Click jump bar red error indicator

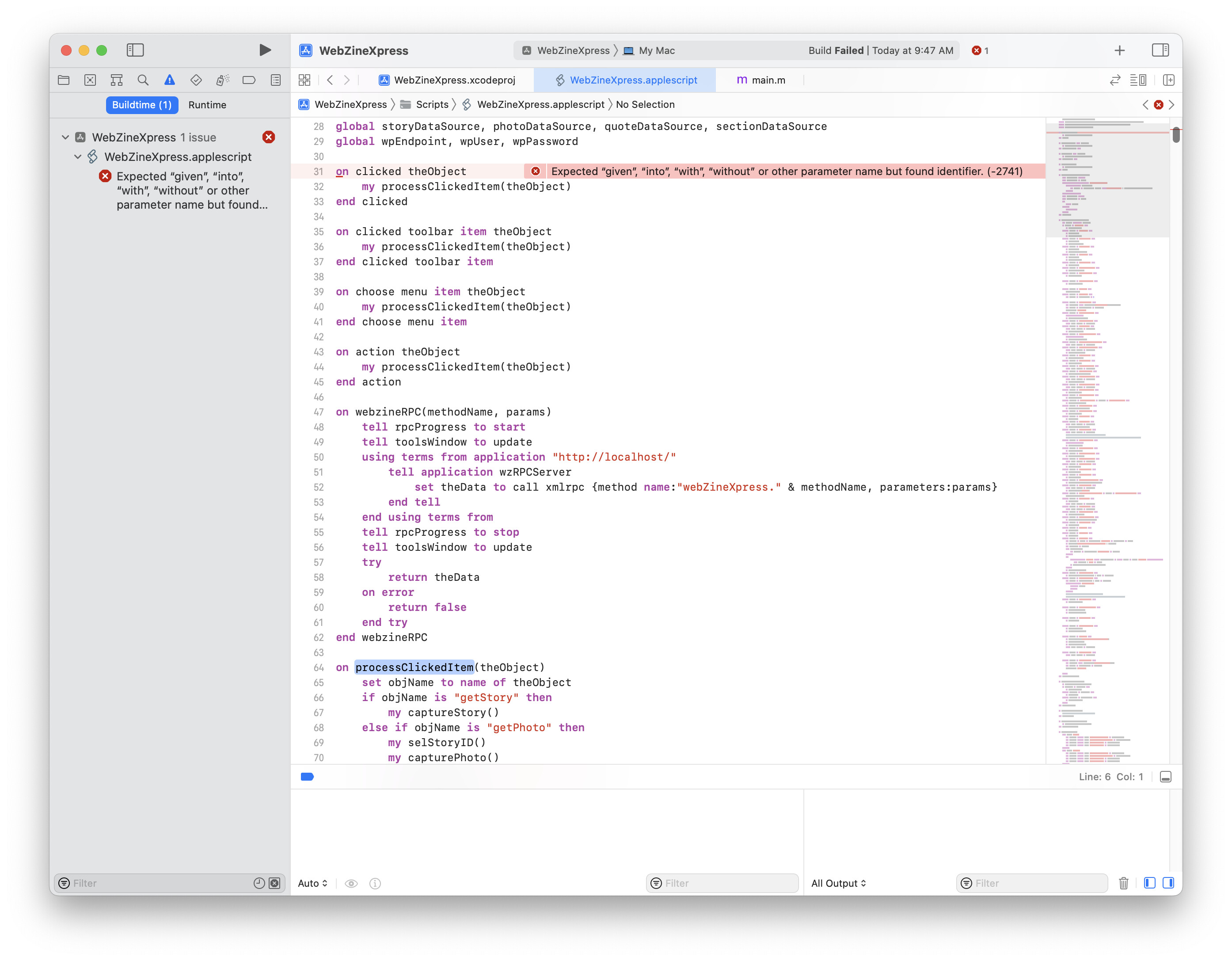1159,104
